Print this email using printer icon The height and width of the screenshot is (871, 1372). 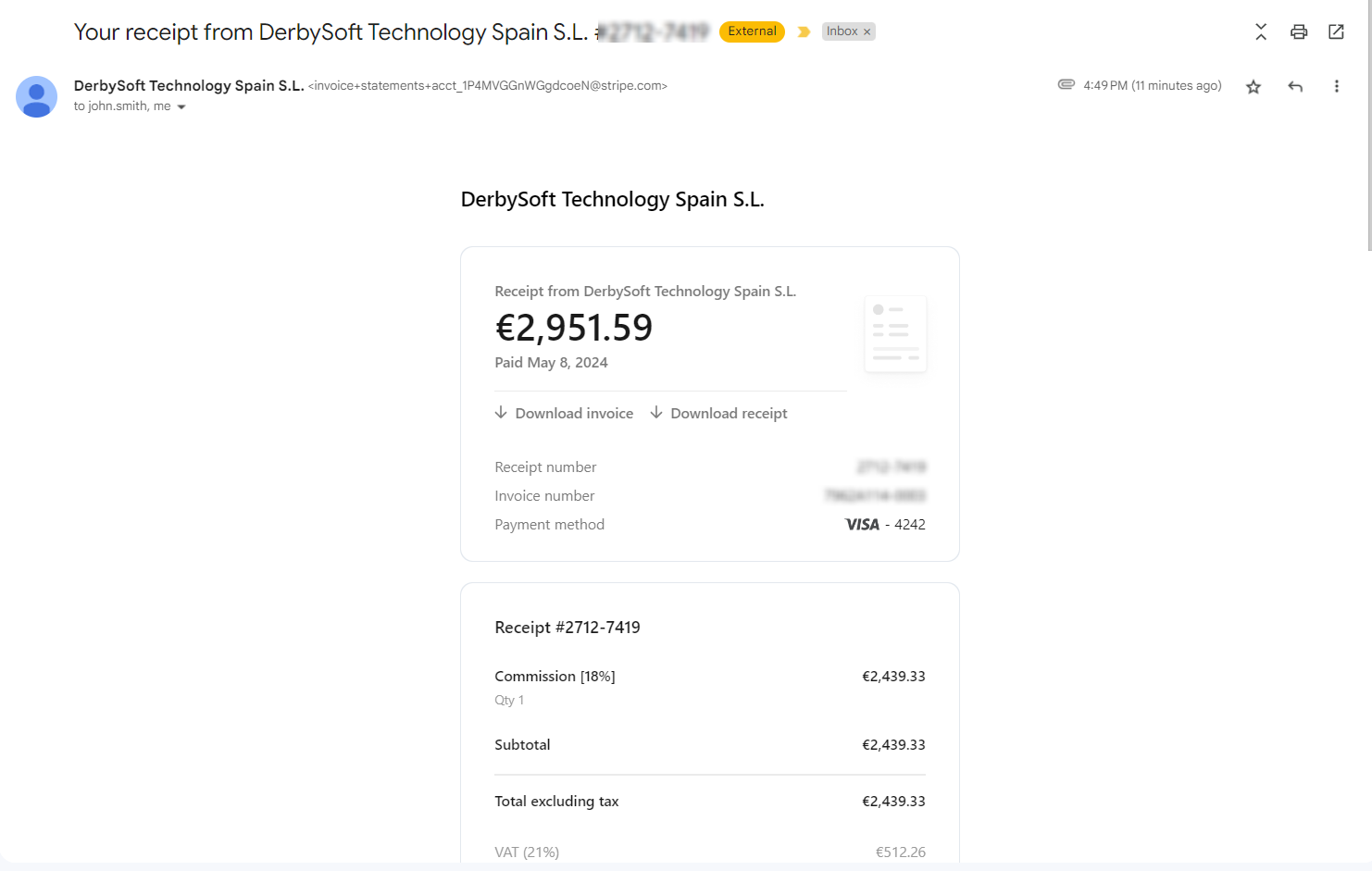(1299, 31)
